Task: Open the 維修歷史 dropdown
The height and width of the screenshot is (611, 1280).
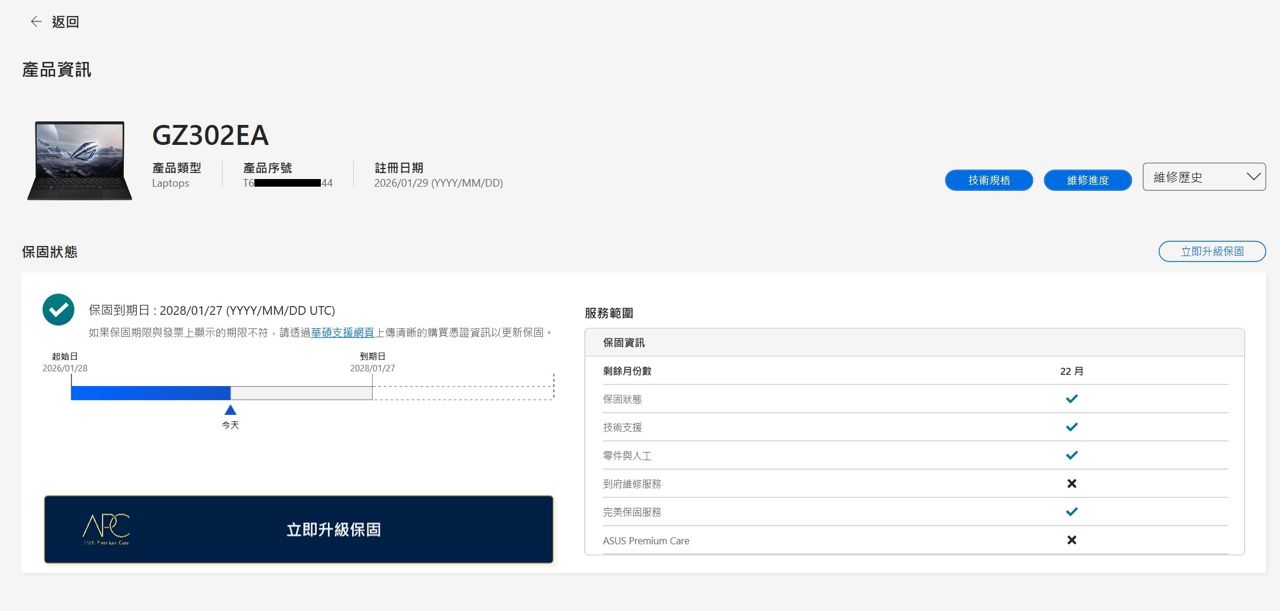Action: [1204, 177]
